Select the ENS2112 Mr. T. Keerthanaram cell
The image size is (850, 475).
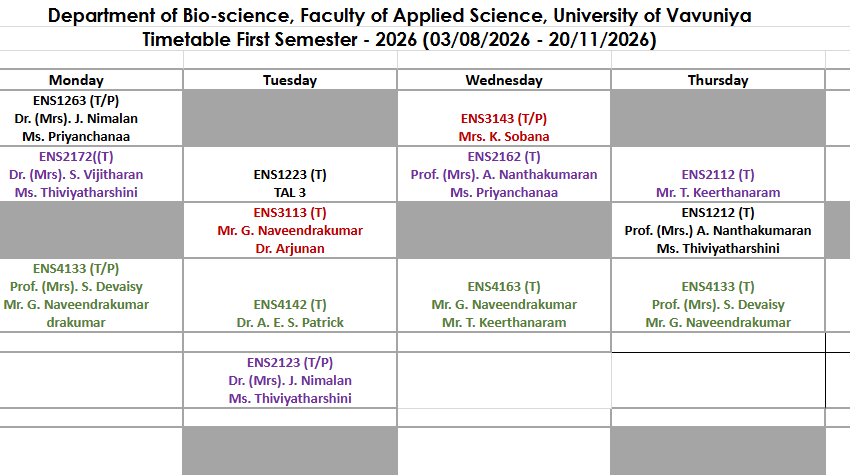tap(718, 174)
